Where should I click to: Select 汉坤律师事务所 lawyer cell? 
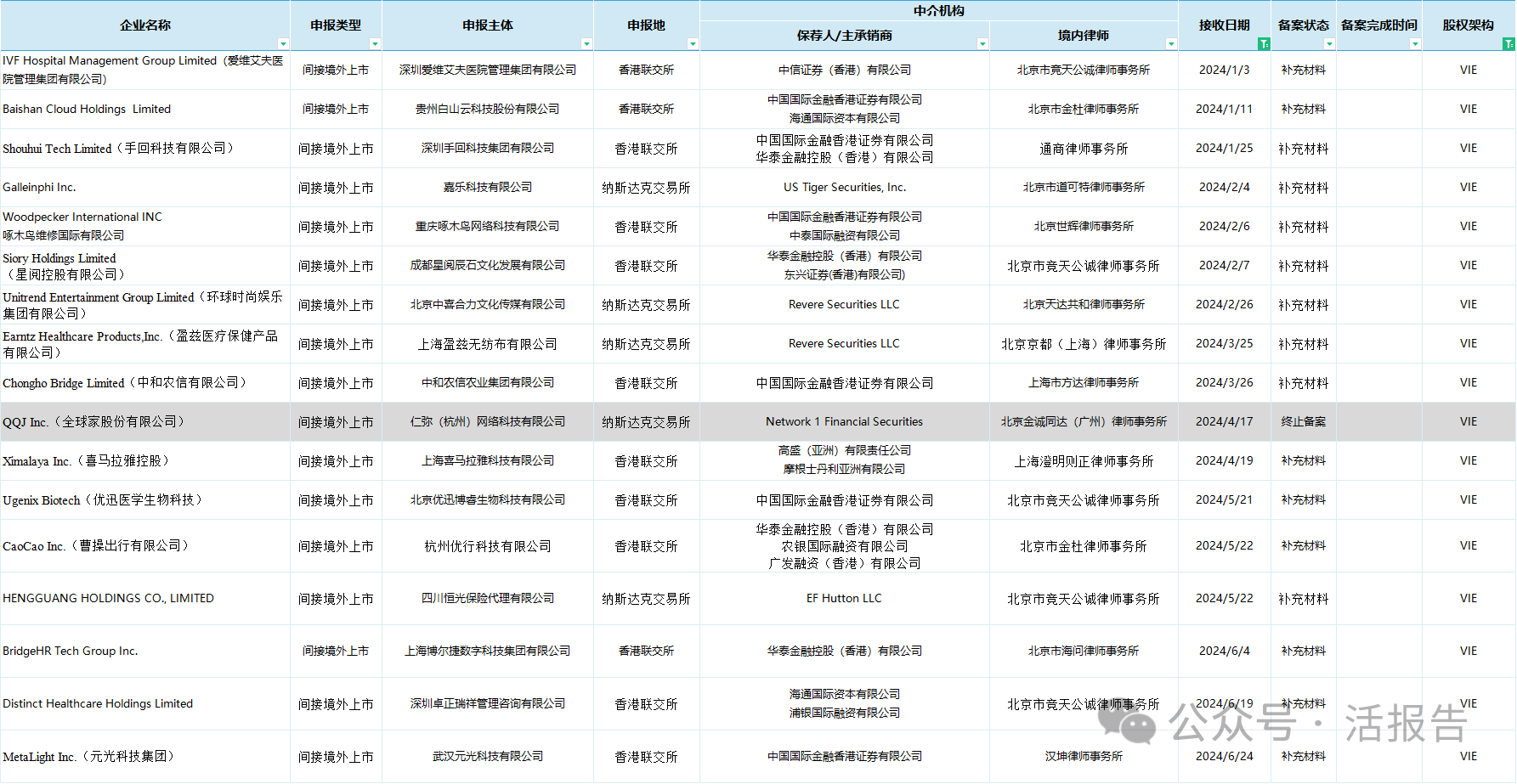pos(1084,757)
